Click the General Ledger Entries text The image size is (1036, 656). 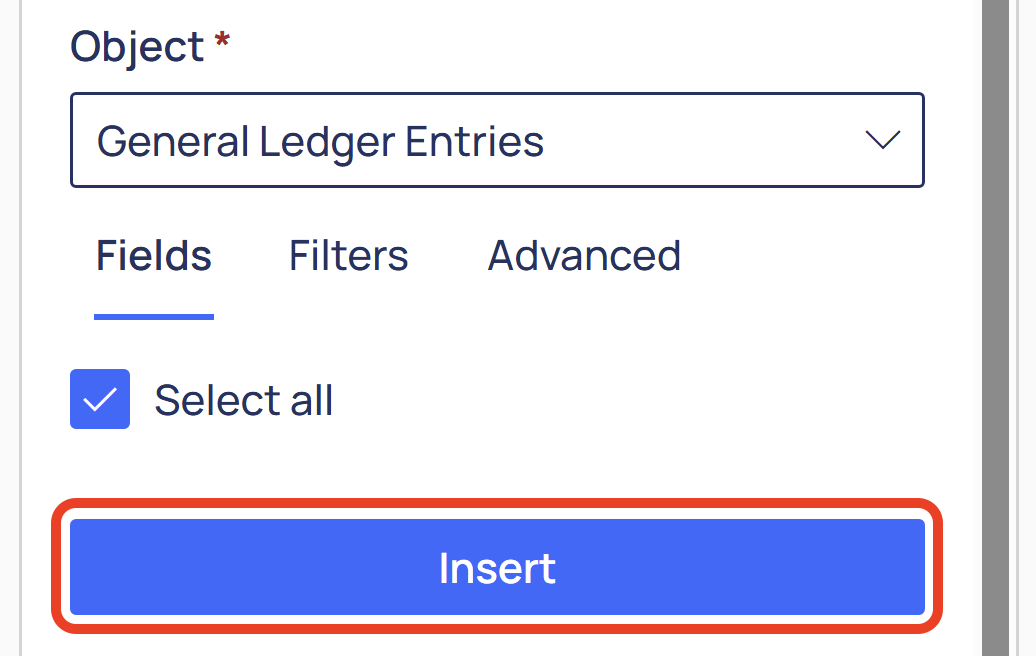[x=320, y=142]
